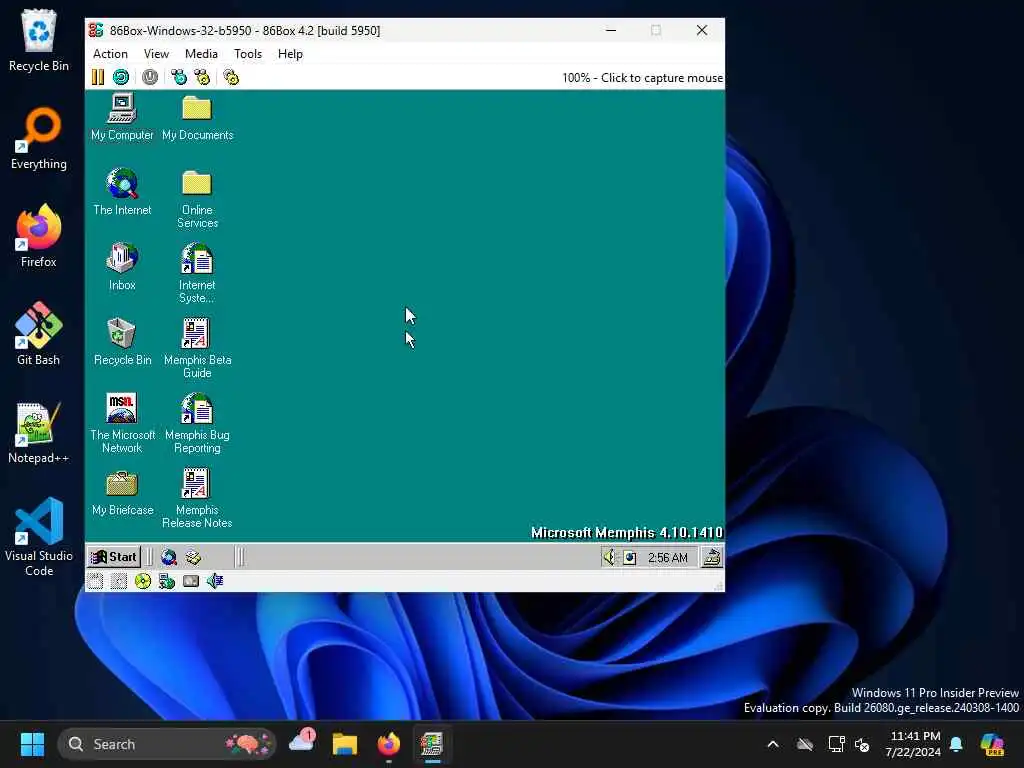Open host clock showing 11:41 PM
The width and height of the screenshot is (1024, 768).
point(913,744)
